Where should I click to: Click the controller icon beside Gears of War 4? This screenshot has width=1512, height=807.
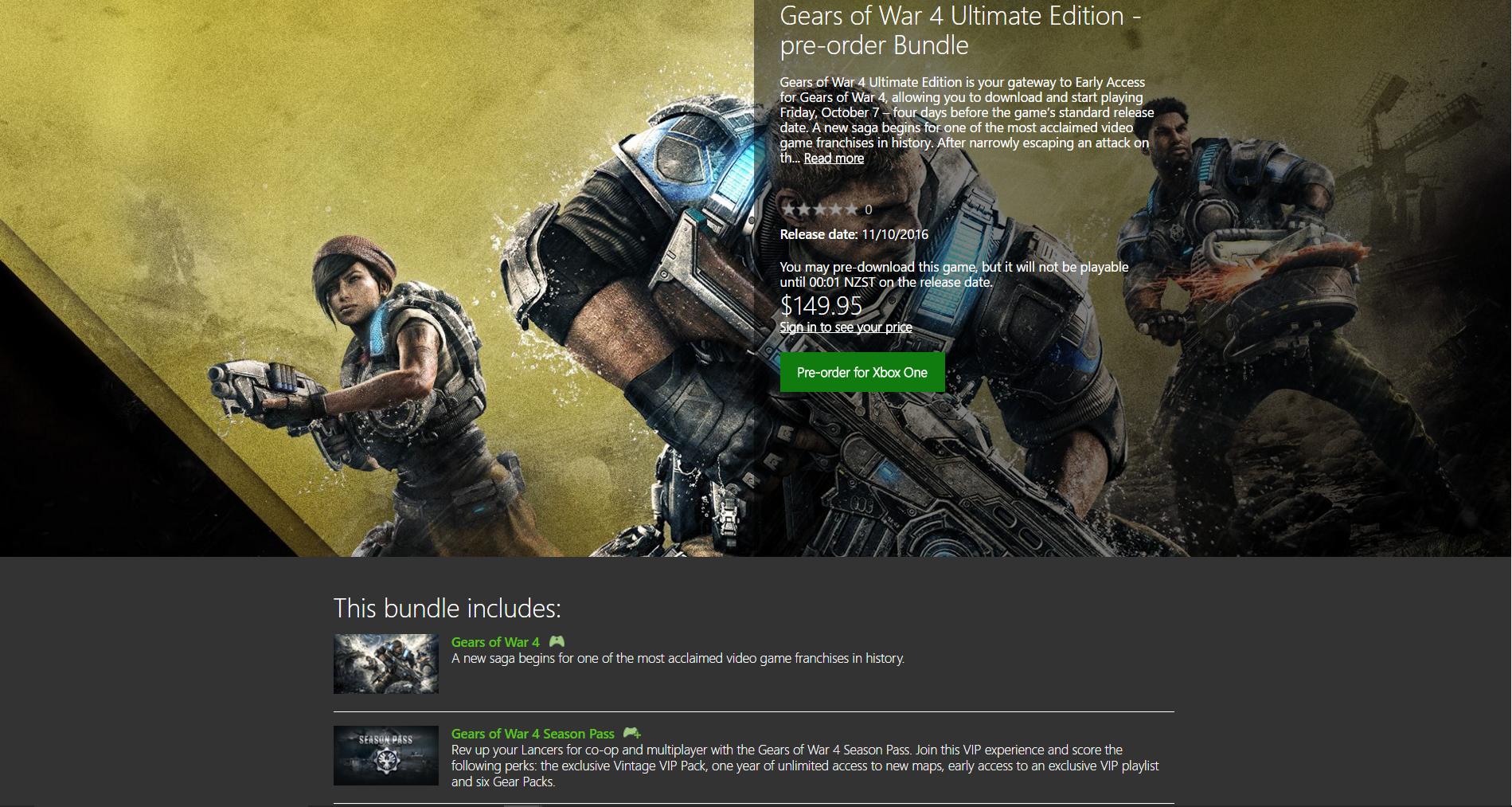click(557, 641)
